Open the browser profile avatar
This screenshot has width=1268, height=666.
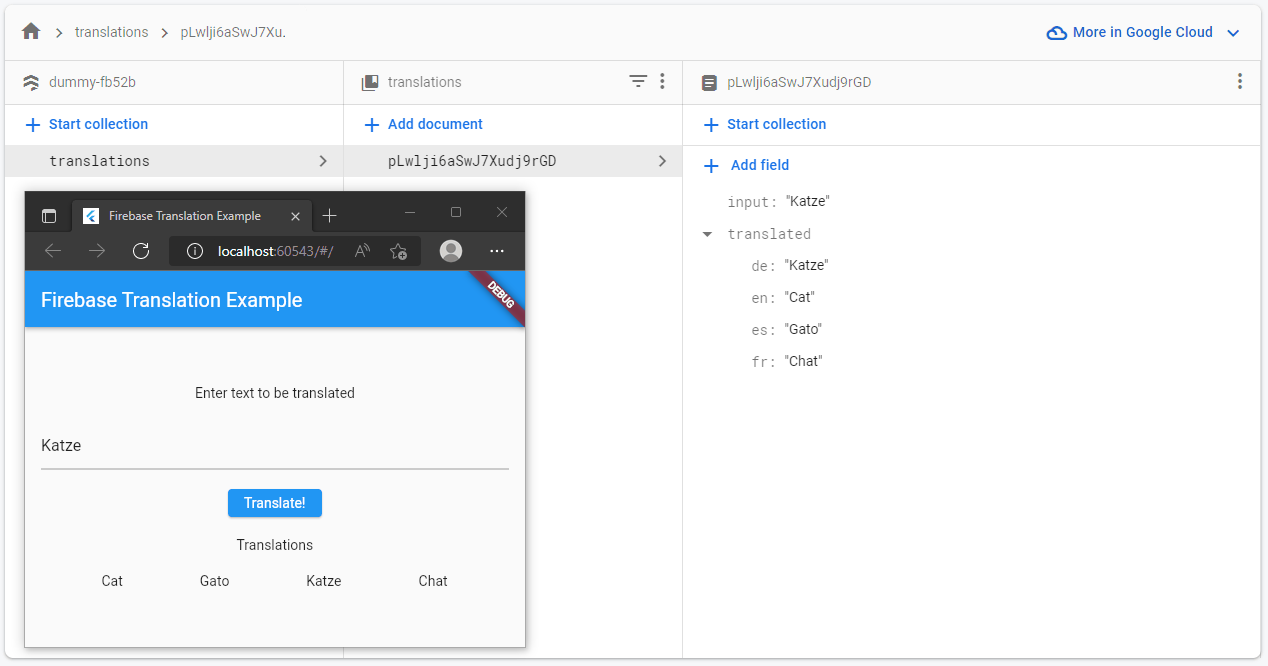[452, 251]
